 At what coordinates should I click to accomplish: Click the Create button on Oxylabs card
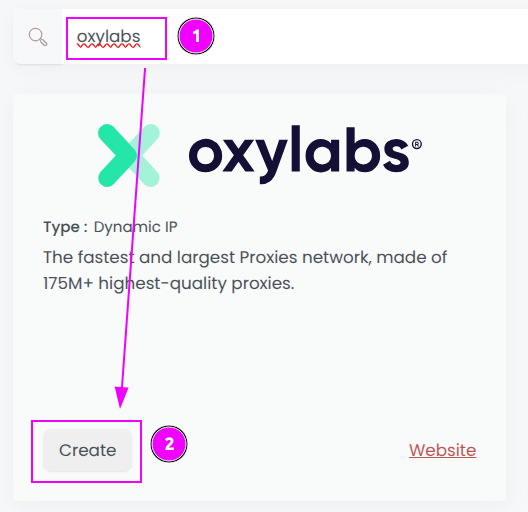[x=88, y=450]
